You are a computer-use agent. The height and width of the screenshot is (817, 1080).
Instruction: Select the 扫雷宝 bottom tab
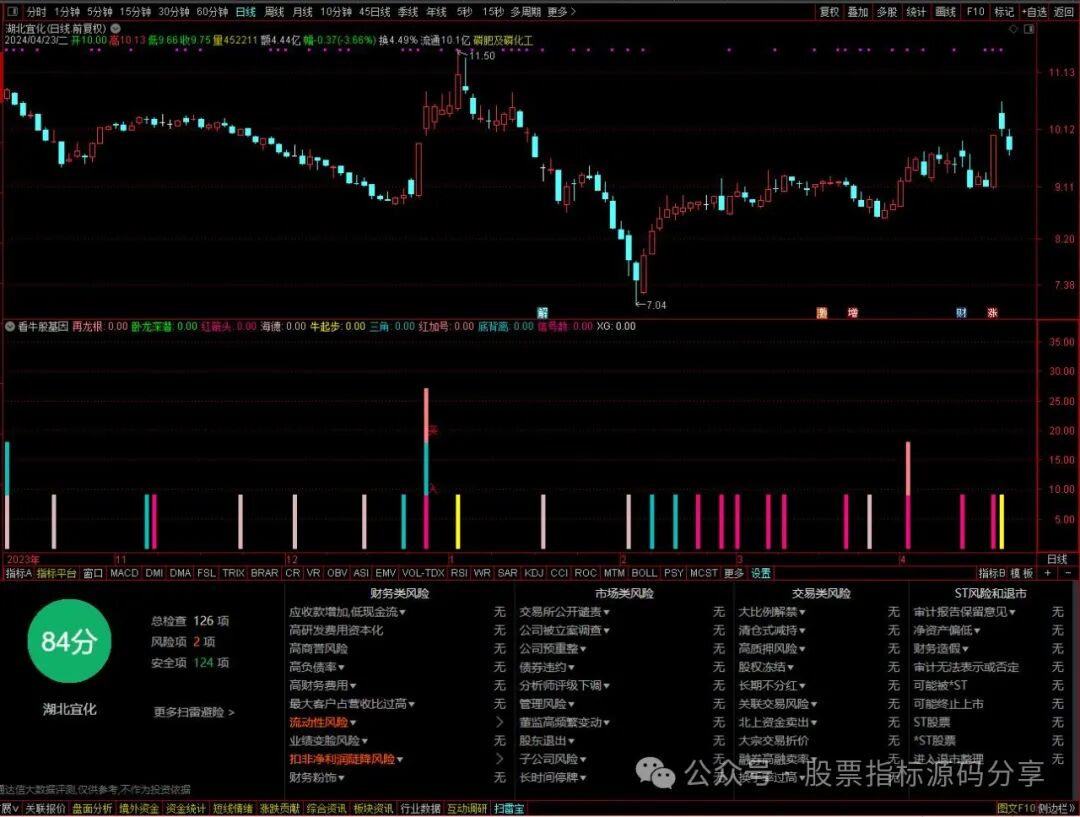tap(509, 809)
